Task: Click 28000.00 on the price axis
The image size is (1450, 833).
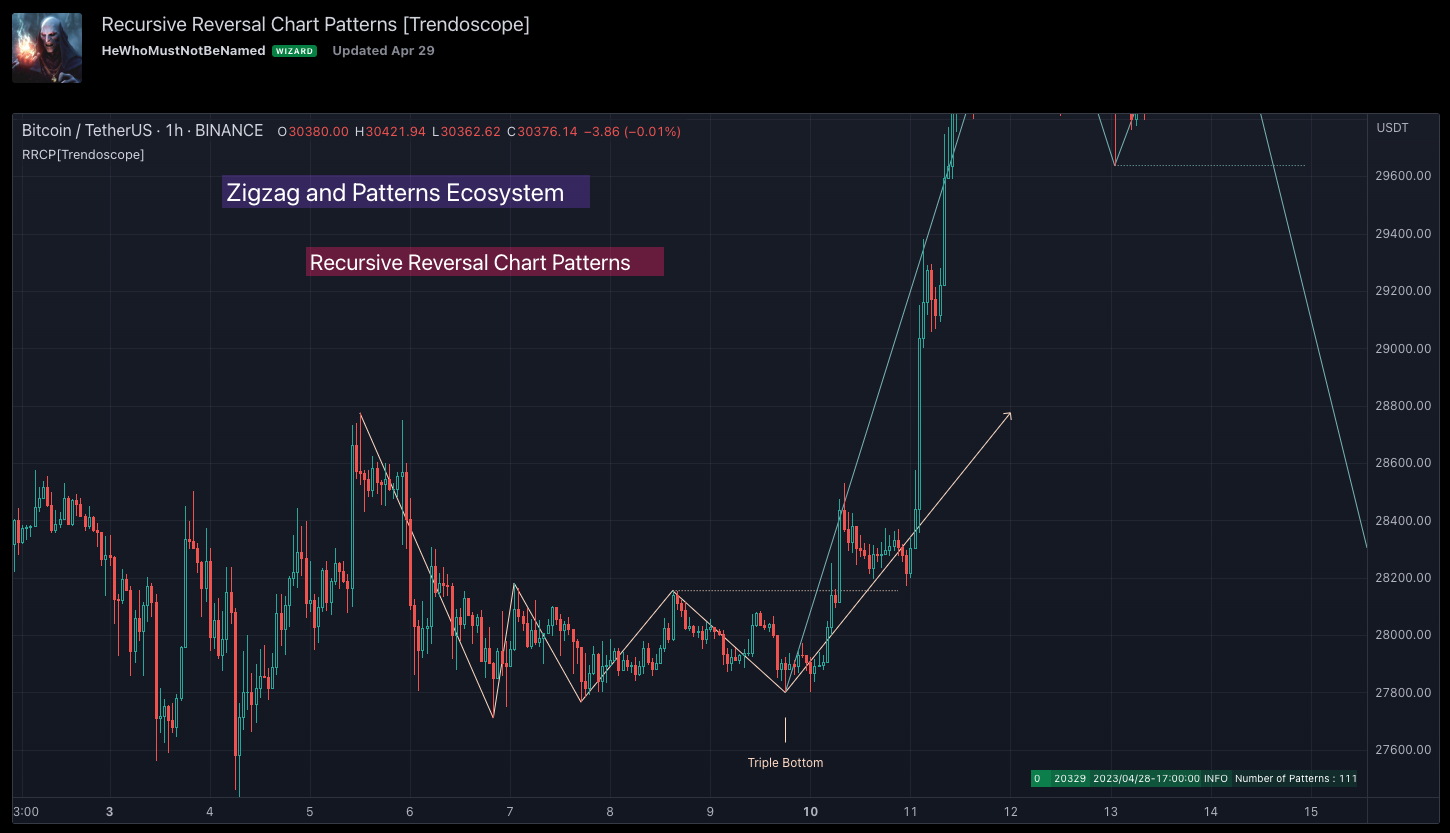Action: (1403, 635)
